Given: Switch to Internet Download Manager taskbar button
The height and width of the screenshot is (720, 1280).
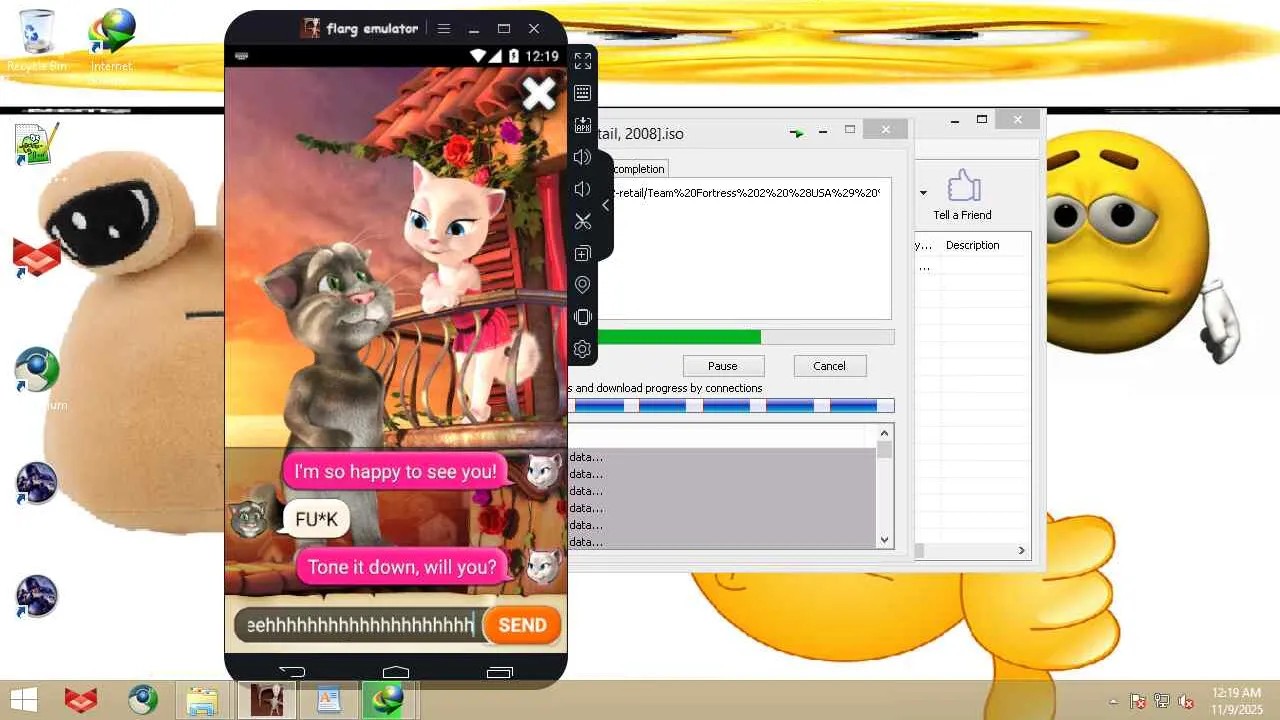Looking at the screenshot, I should (x=389, y=700).
